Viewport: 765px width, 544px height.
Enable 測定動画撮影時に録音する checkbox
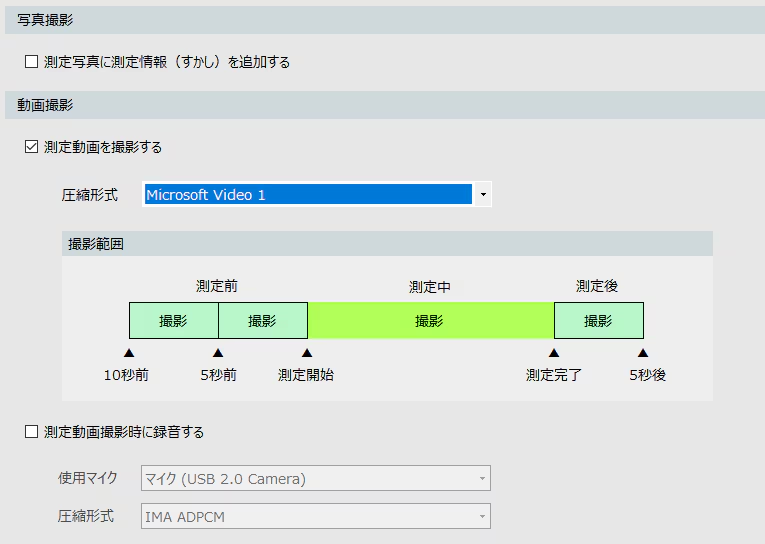point(31,432)
